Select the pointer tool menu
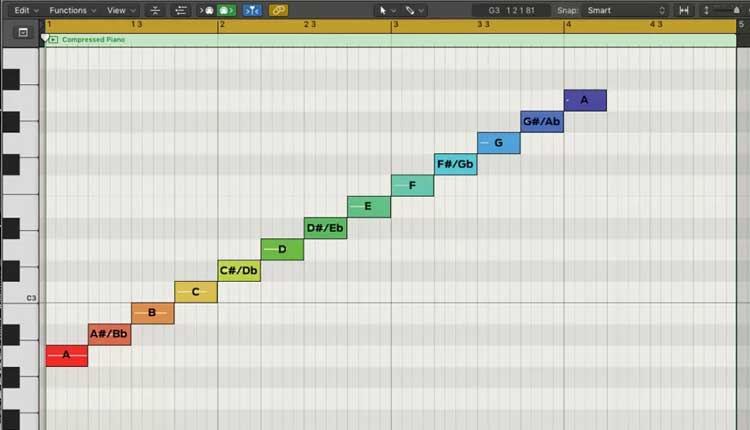The image size is (750, 430). 386,10
